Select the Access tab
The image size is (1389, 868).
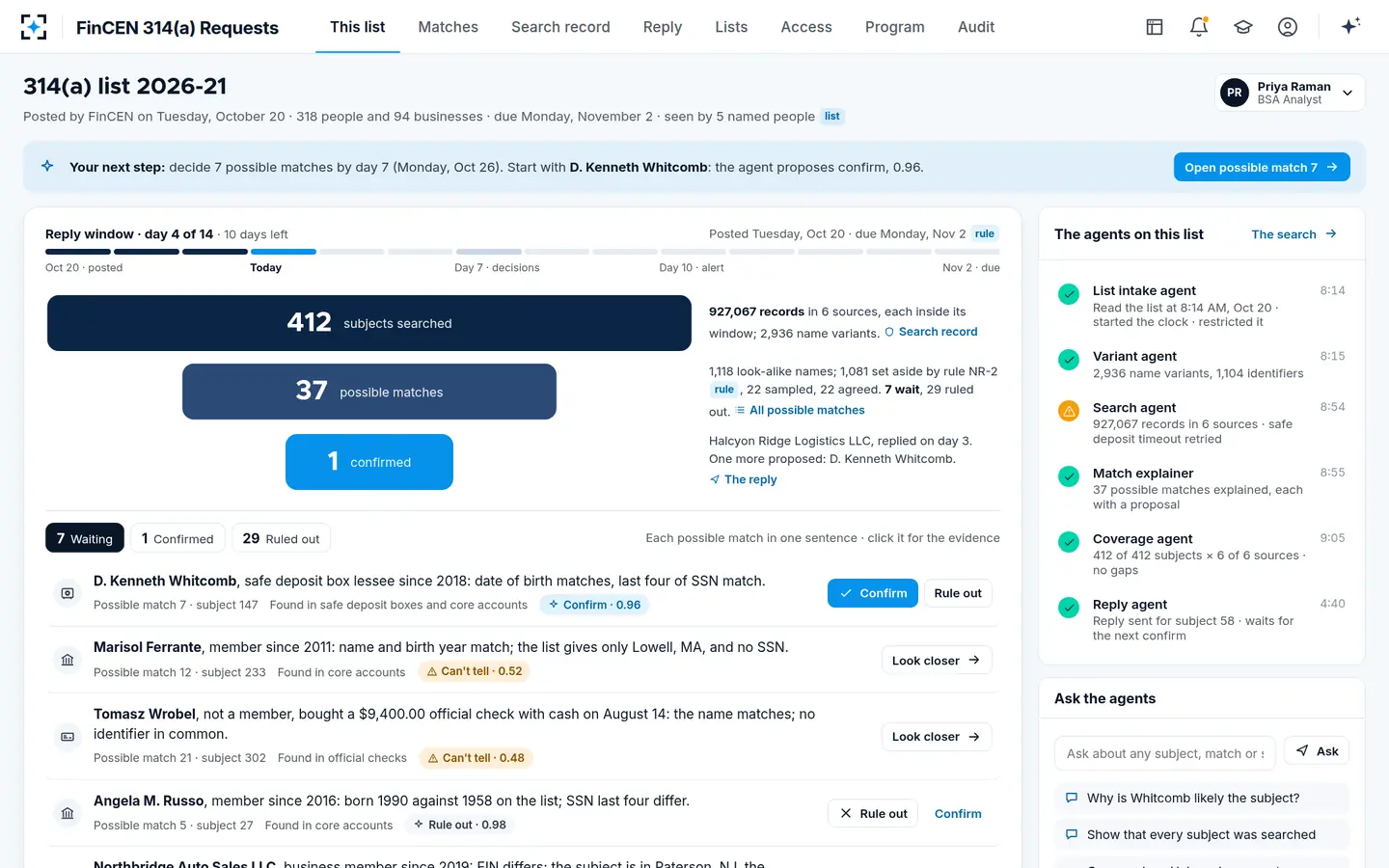click(806, 27)
